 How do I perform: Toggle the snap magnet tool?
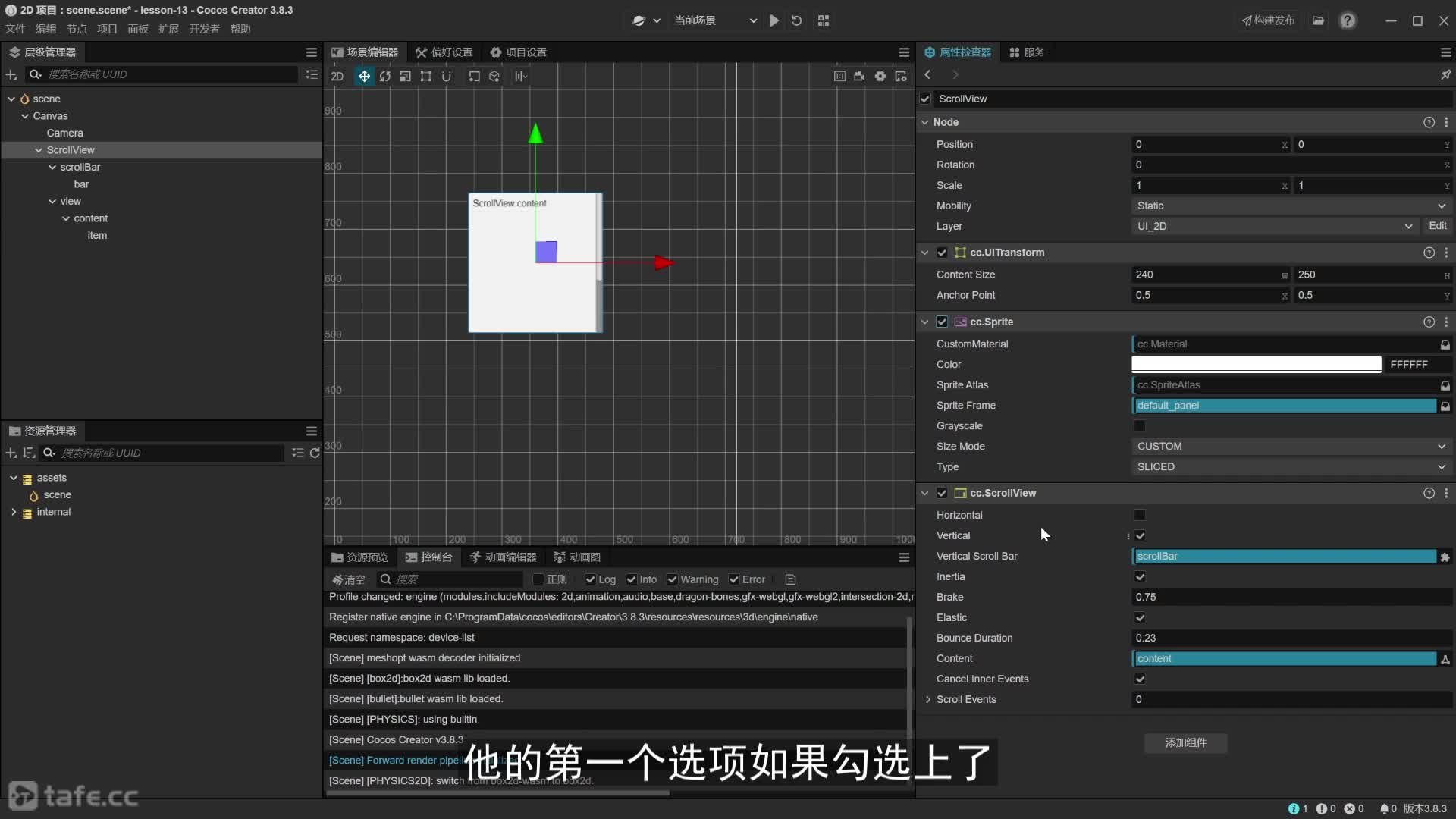[447, 76]
